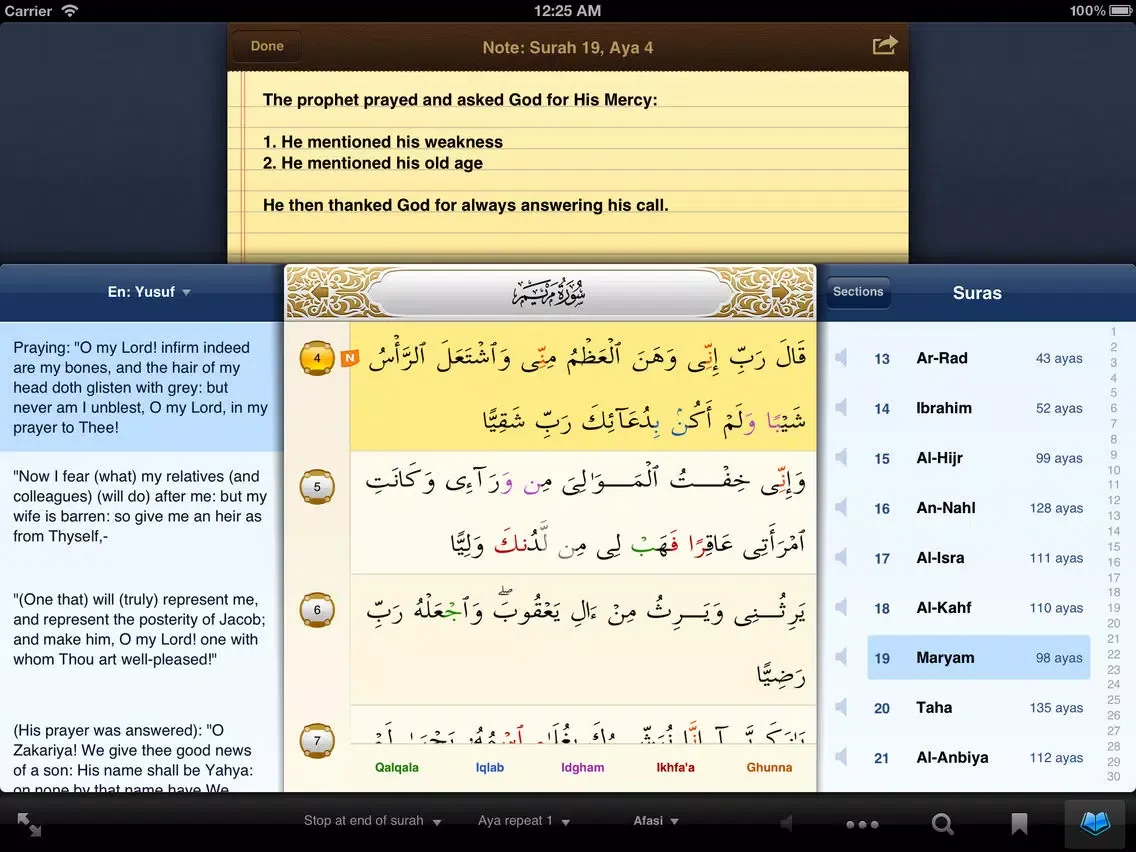Screen dimensions: 1136x852
Task: Tap the share icon in the note header
Action: point(885,46)
